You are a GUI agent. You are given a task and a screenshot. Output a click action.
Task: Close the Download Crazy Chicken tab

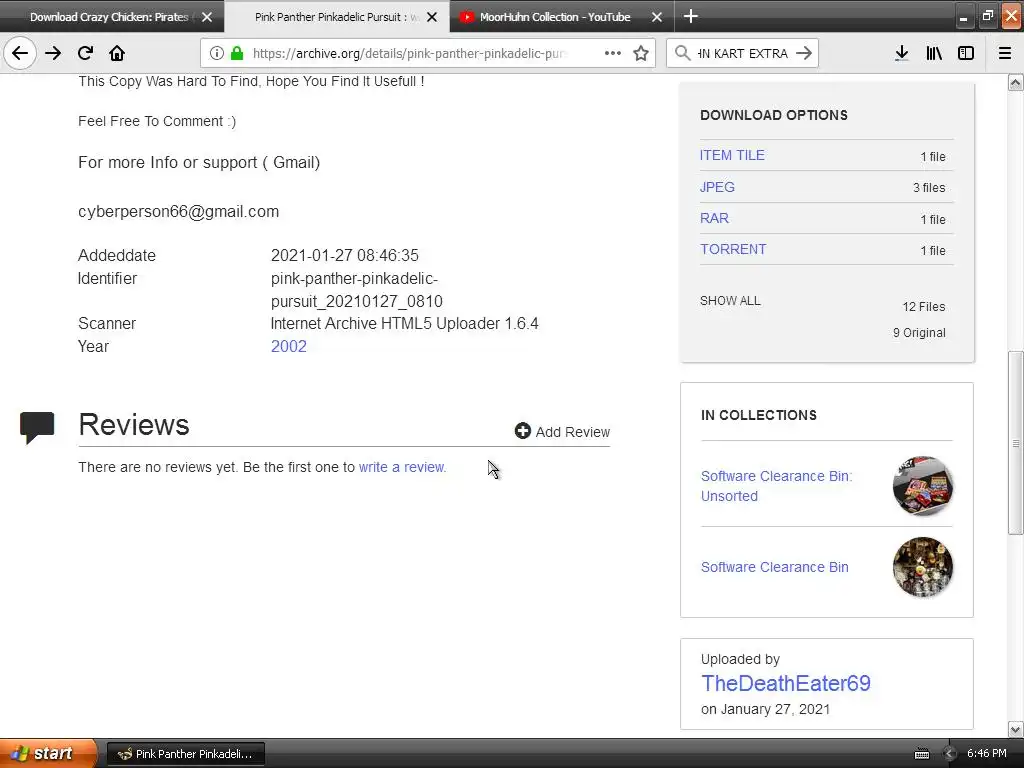(207, 17)
